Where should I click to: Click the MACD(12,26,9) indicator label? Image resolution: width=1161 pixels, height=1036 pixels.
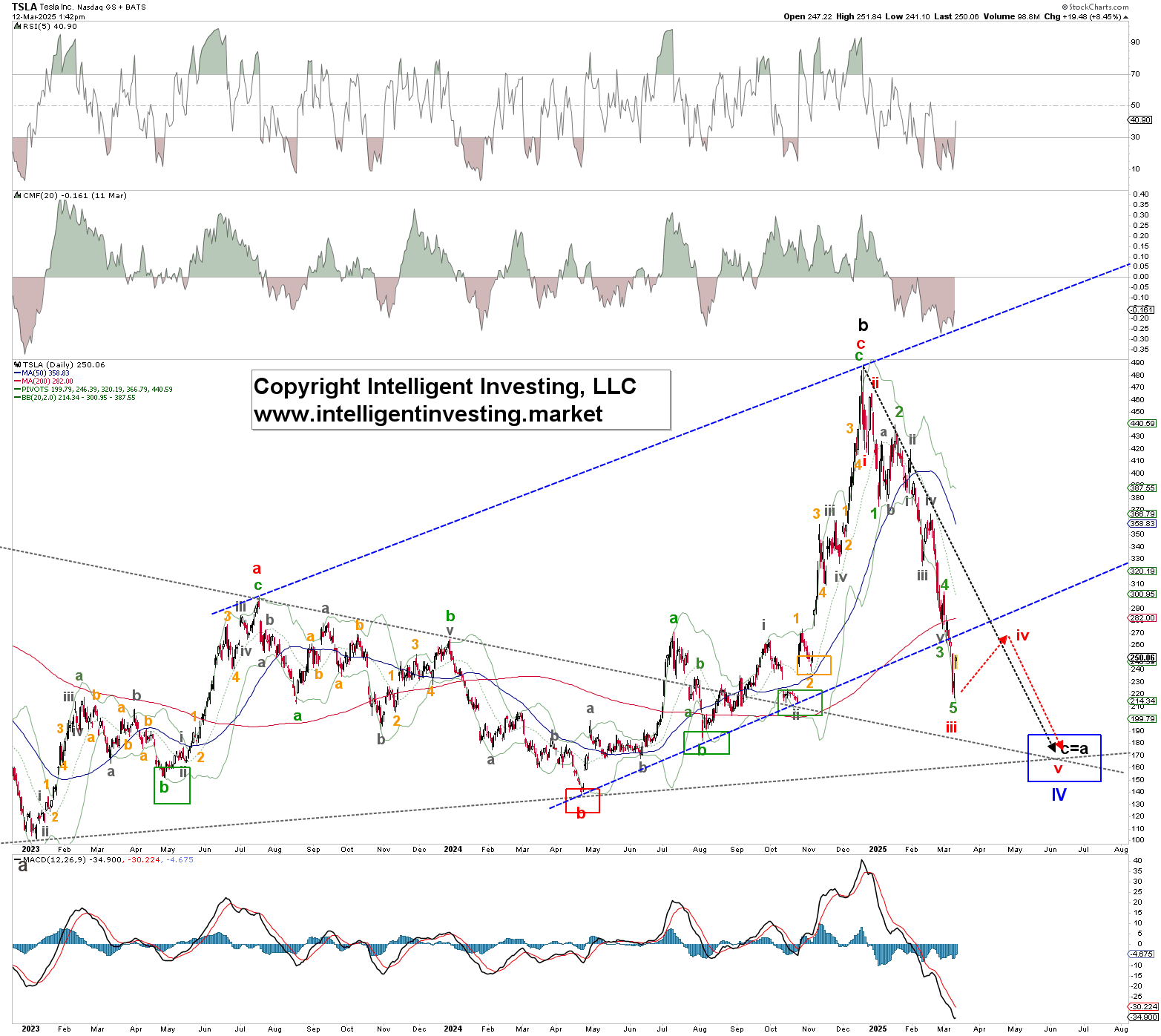(x=104, y=860)
